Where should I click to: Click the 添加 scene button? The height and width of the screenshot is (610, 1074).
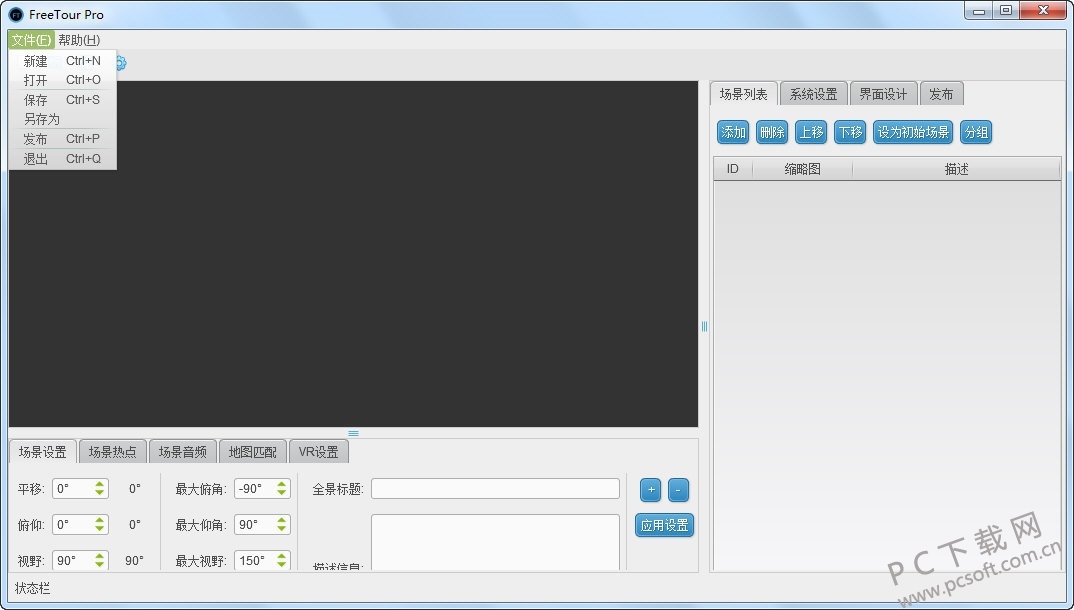tap(733, 132)
